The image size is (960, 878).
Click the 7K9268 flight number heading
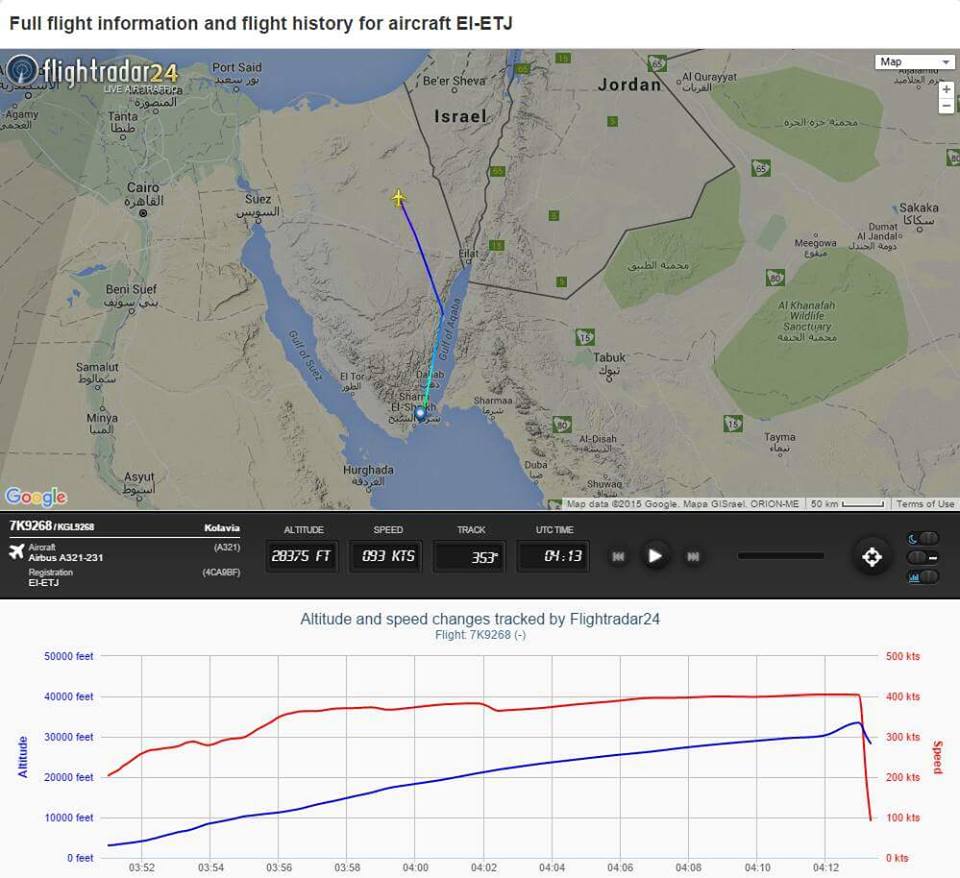click(30, 526)
